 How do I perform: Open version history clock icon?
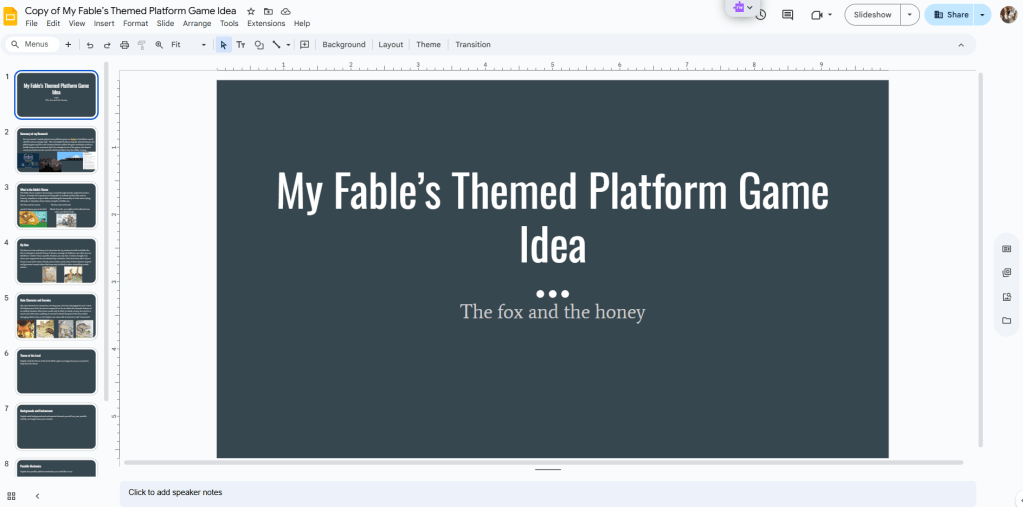tap(761, 15)
